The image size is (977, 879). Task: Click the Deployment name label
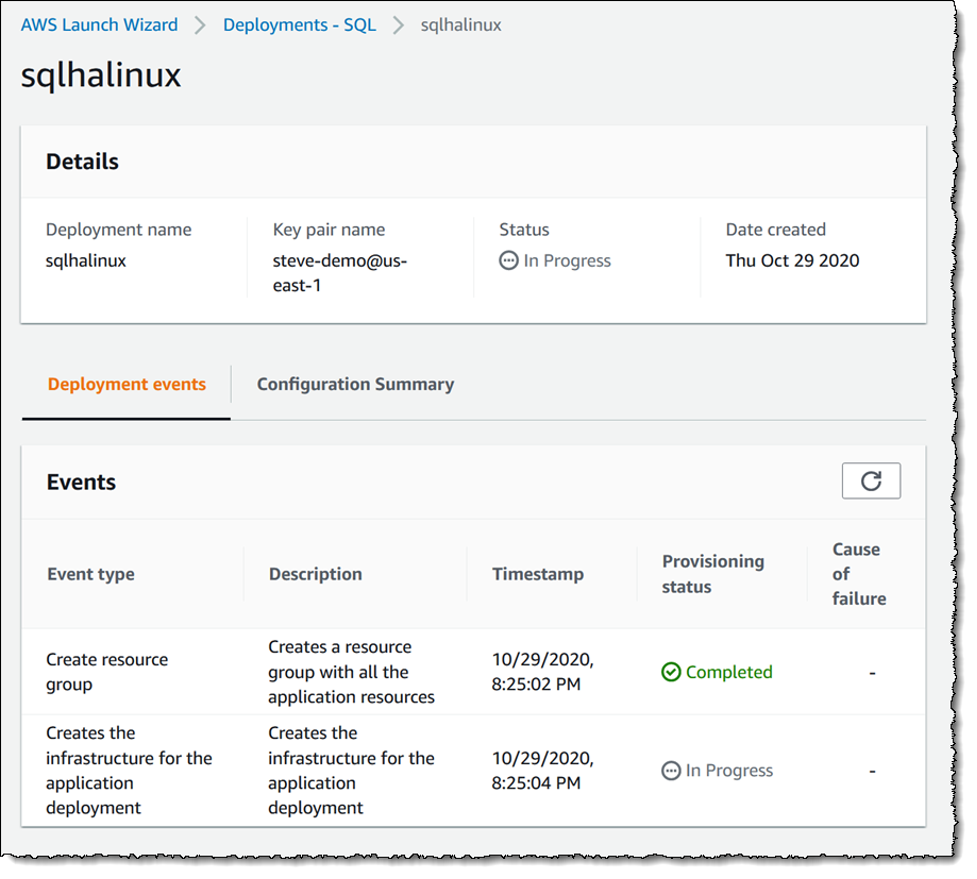(x=118, y=229)
